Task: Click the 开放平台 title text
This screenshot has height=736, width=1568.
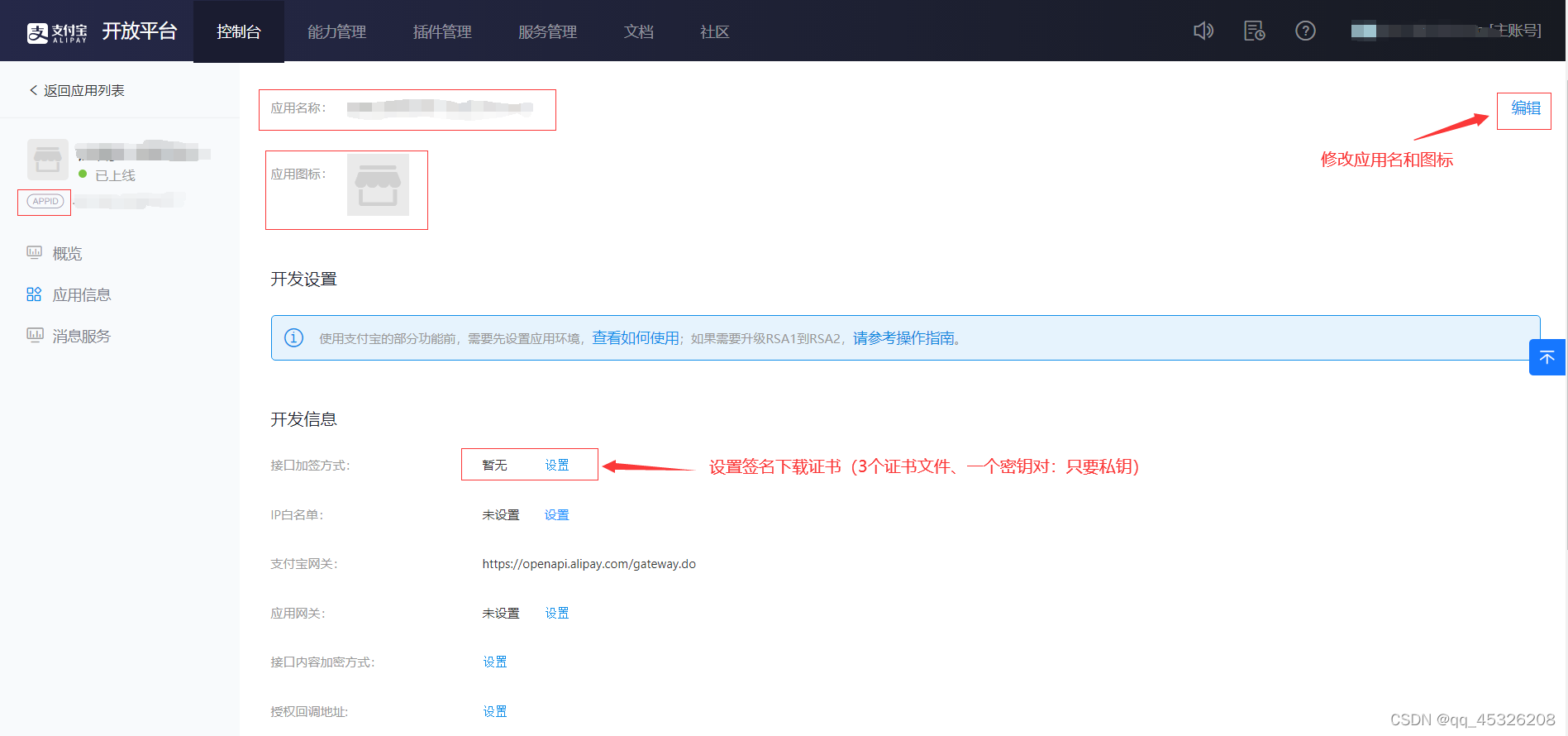Action: click(140, 31)
